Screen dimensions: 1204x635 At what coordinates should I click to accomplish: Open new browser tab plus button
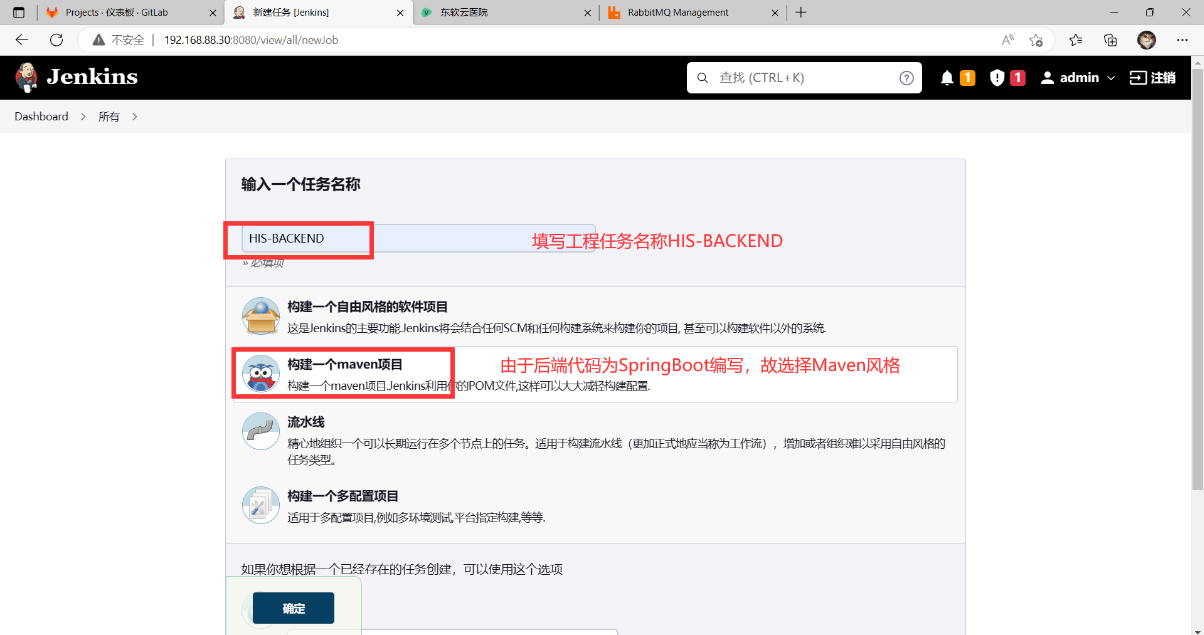(800, 12)
